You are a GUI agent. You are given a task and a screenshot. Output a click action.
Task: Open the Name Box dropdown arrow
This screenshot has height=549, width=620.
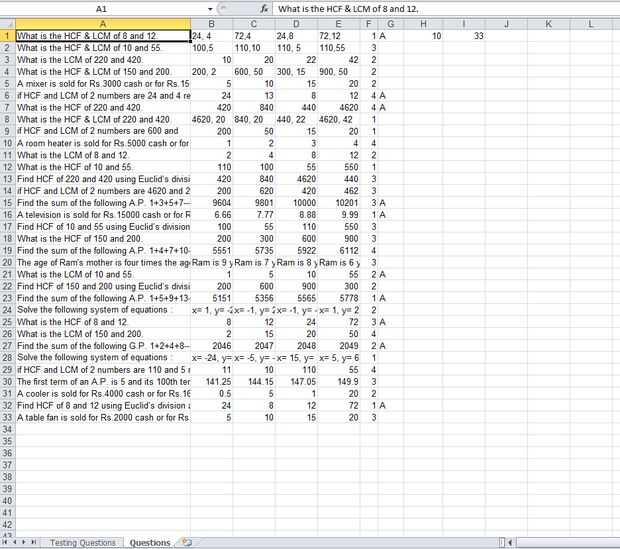tap(210, 9)
